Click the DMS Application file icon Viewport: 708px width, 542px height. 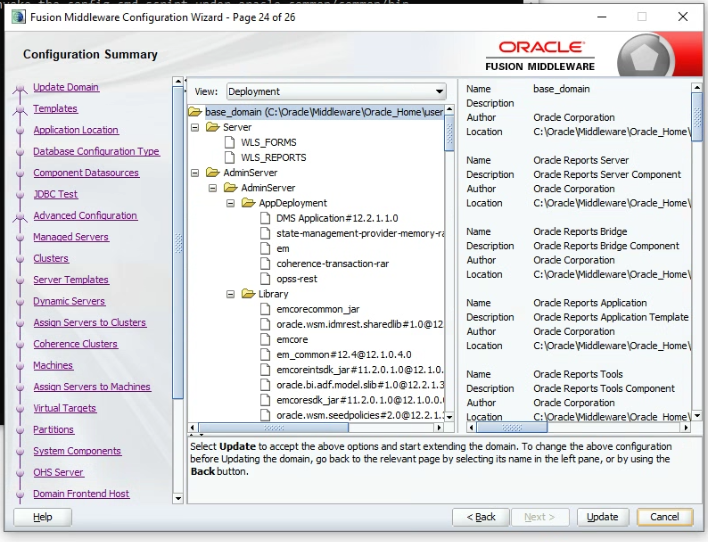coord(265,218)
